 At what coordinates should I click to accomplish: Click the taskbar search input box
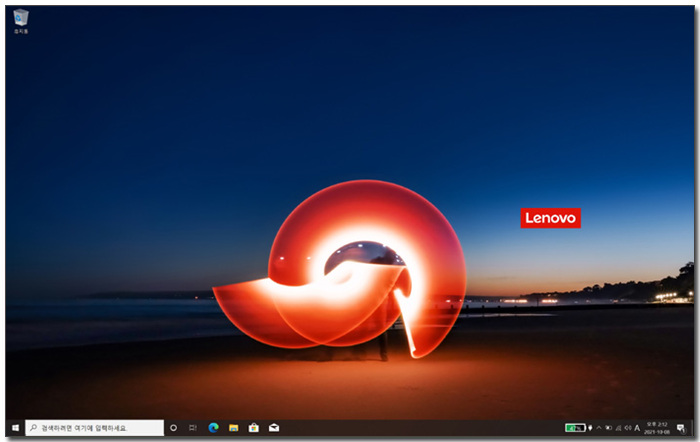(95, 427)
